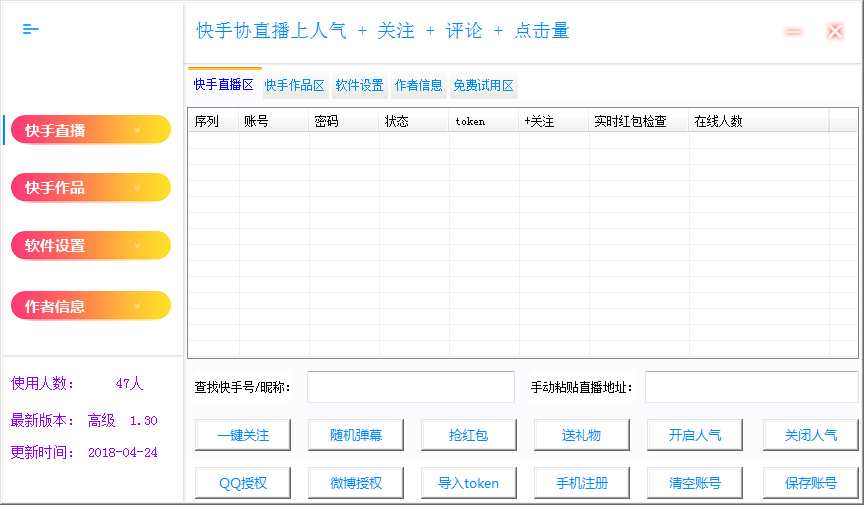Expand the 软件设置 sidebar chevron
Viewport: 864px width, 505px height.
pos(137,246)
